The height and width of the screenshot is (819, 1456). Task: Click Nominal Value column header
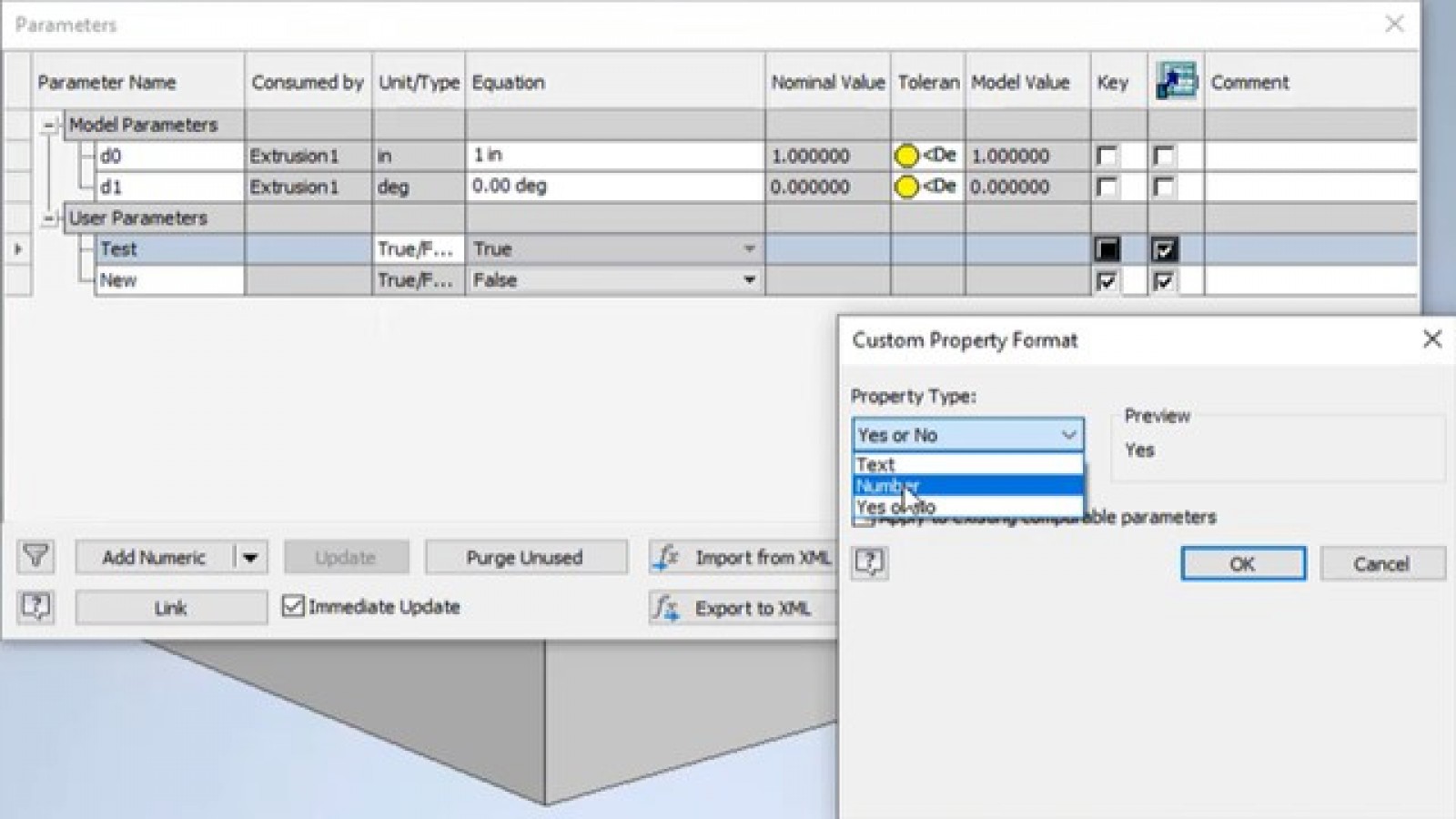click(828, 82)
